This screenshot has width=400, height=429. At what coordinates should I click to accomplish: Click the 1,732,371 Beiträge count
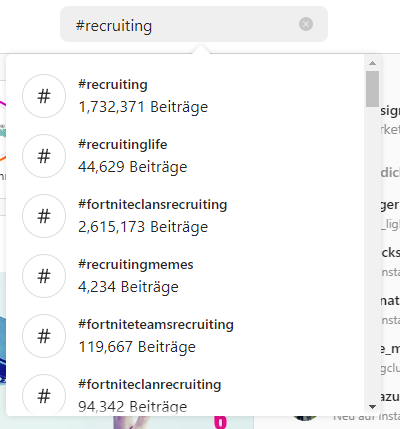coord(143,107)
